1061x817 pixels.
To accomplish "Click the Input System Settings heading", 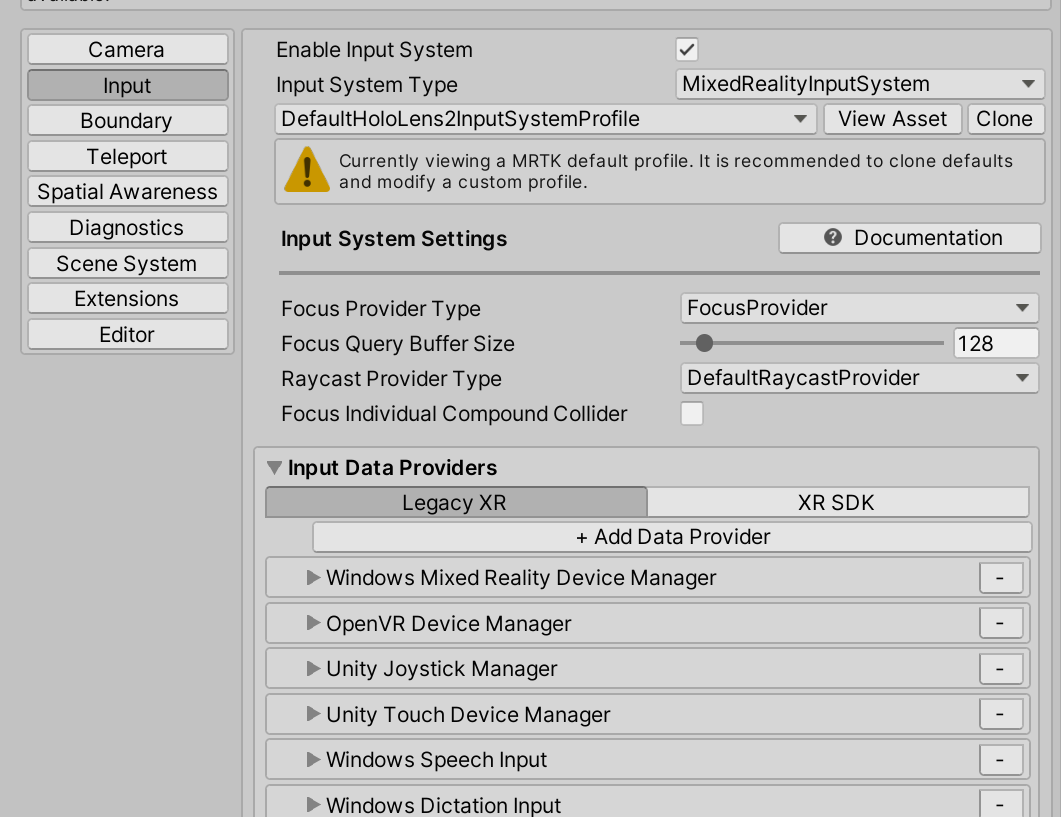I will point(394,239).
